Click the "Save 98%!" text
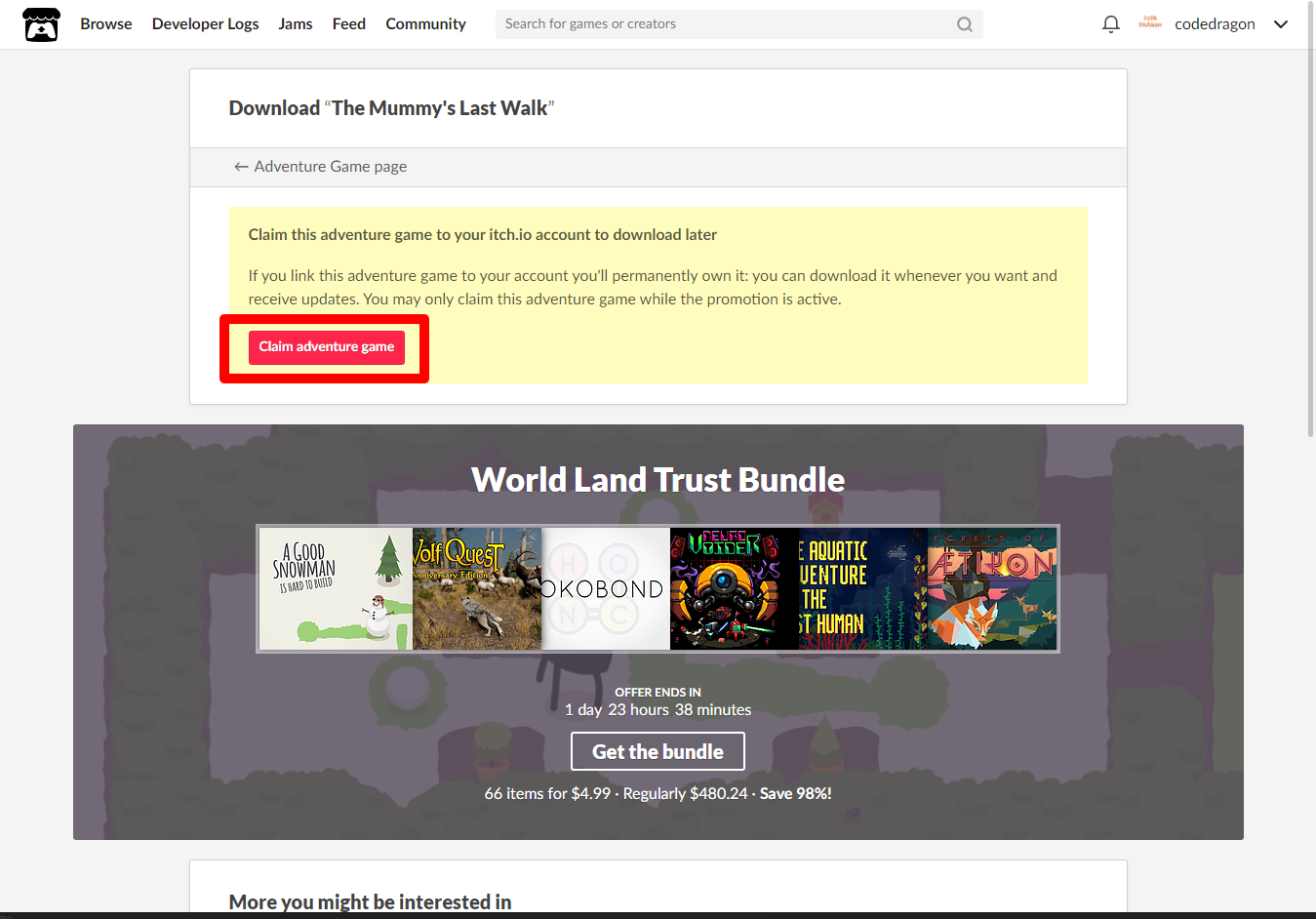Screen dimensions: 1316x919 coord(795,793)
